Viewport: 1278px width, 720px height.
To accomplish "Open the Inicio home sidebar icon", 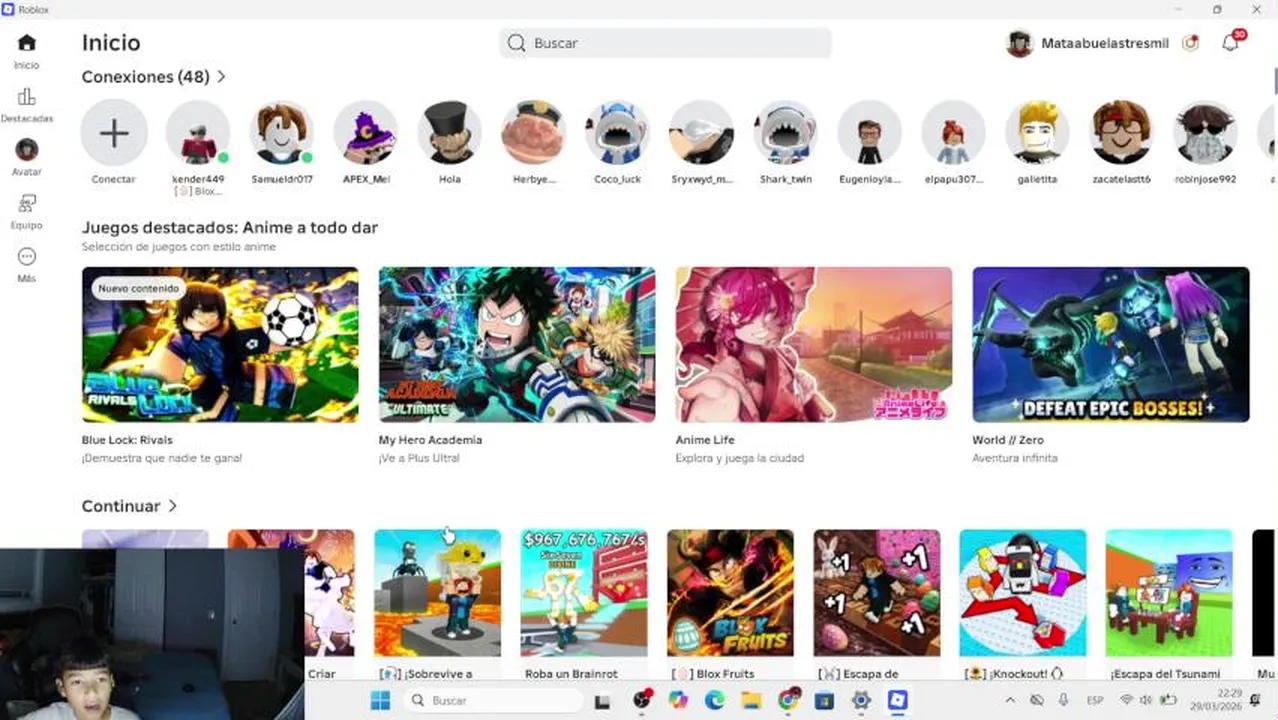I will 27,43.
